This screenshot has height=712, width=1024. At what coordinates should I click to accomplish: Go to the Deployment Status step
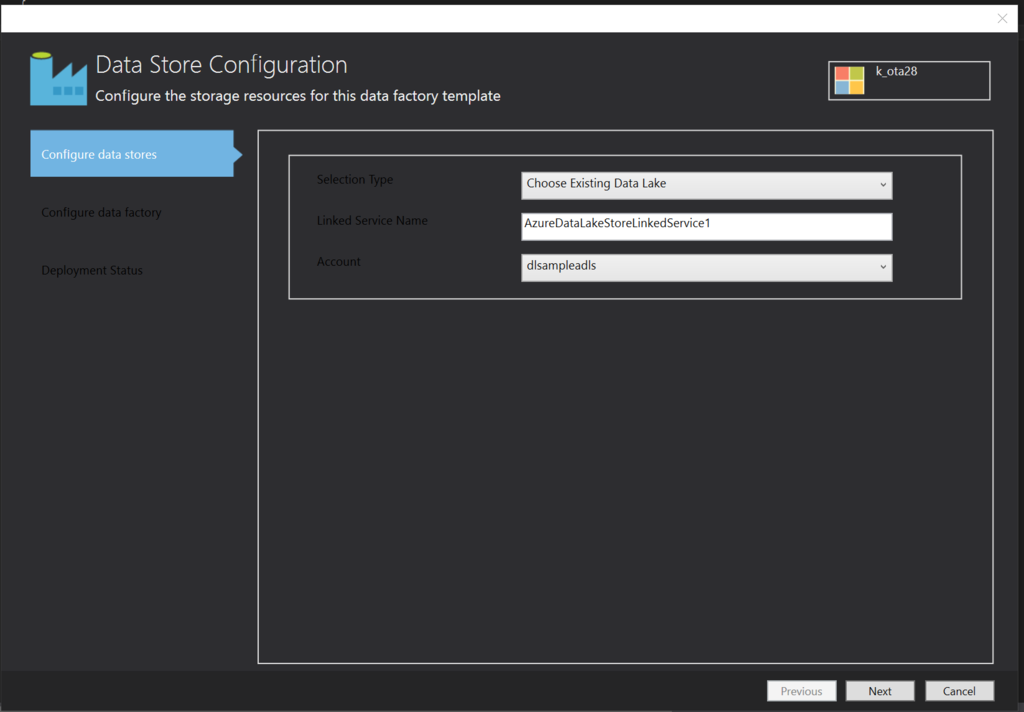(x=92, y=270)
